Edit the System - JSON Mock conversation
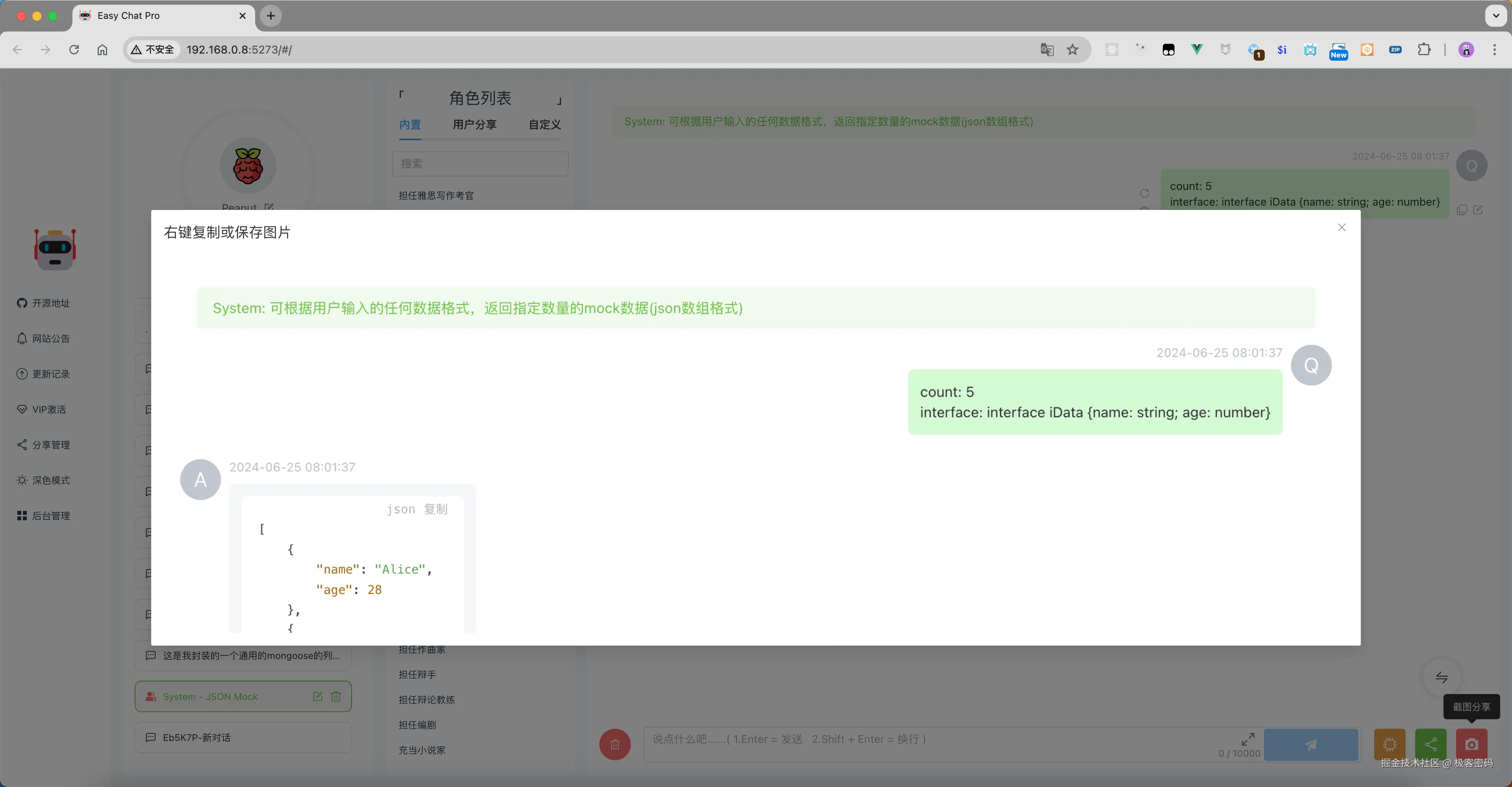1512x787 pixels. point(317,696)
